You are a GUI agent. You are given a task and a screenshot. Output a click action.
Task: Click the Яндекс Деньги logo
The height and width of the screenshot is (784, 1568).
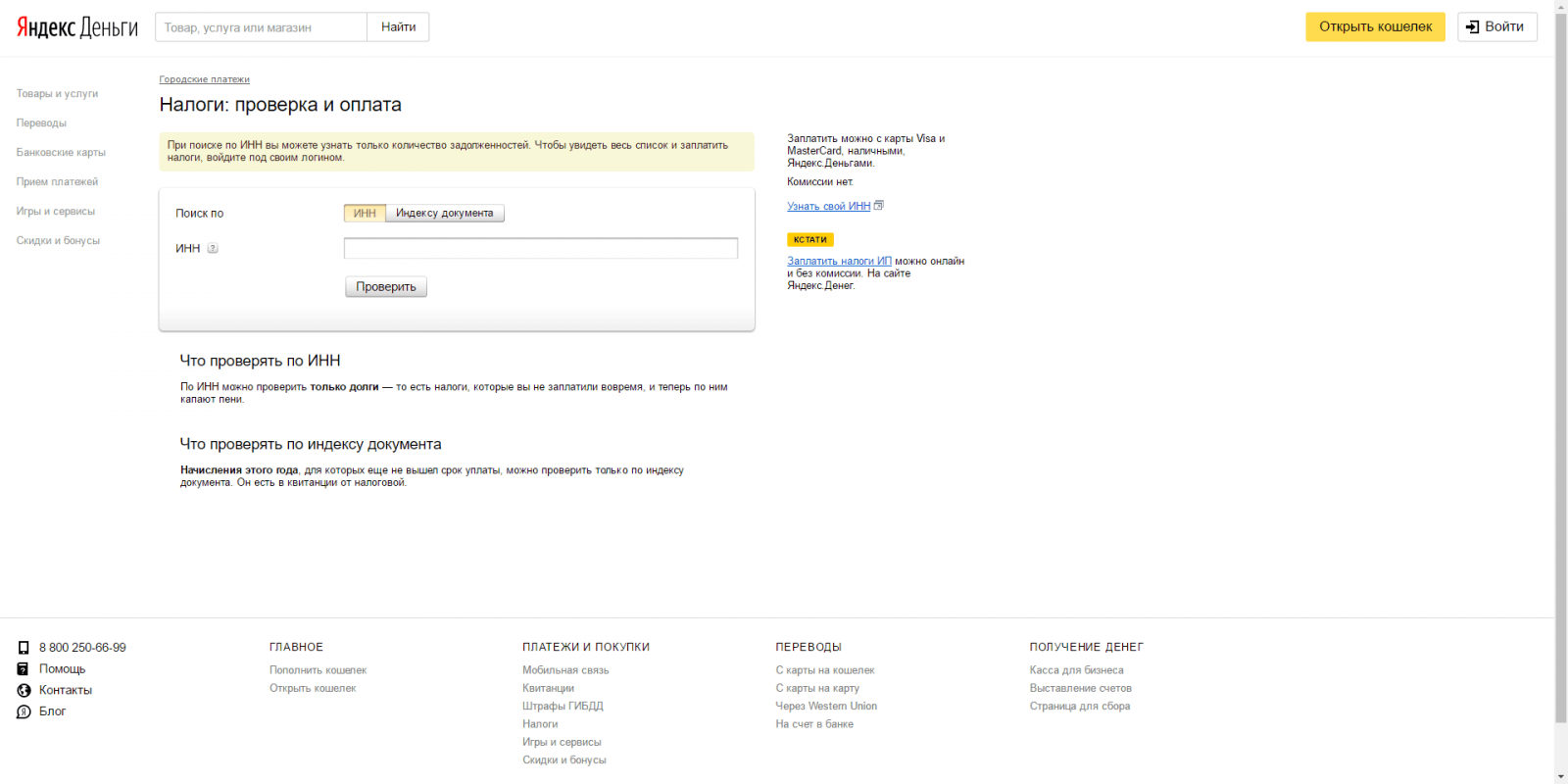point(77,27)
